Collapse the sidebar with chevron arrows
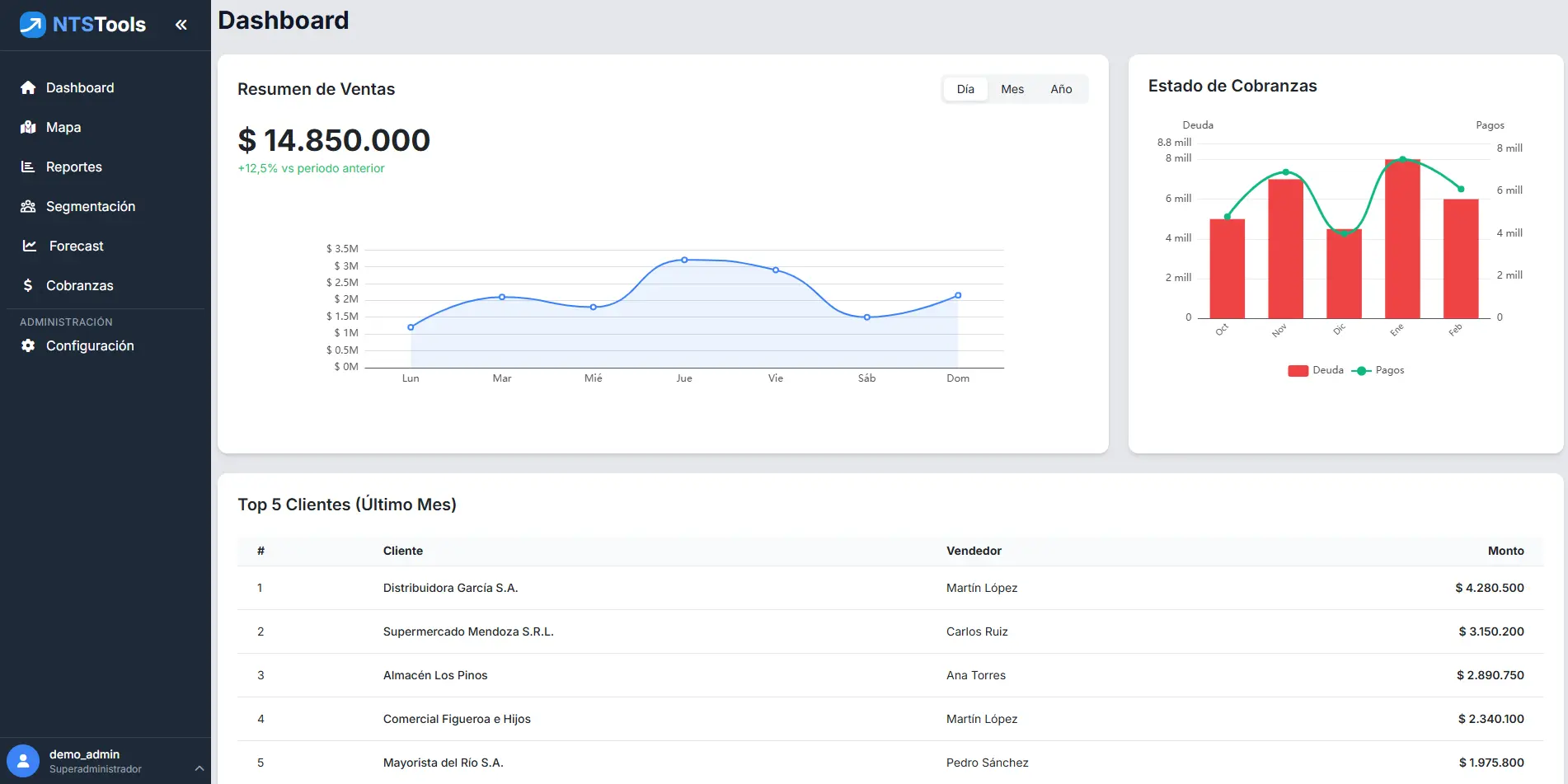 [x=181, y=24]
